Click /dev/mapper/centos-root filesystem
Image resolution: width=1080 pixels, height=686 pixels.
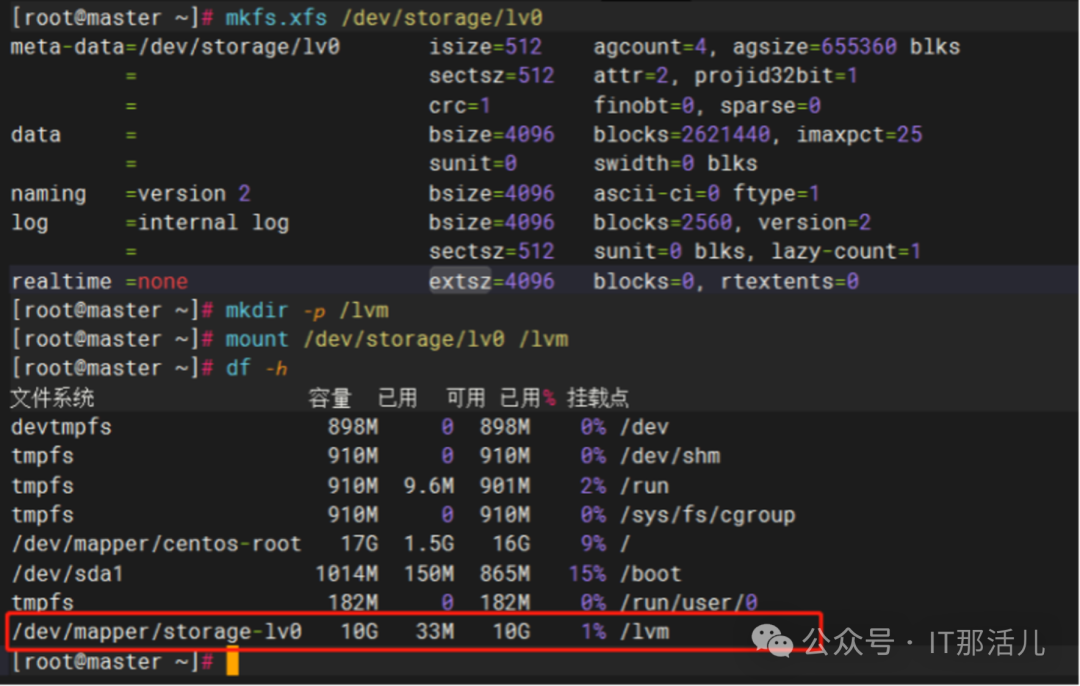[x=156, y=544]
